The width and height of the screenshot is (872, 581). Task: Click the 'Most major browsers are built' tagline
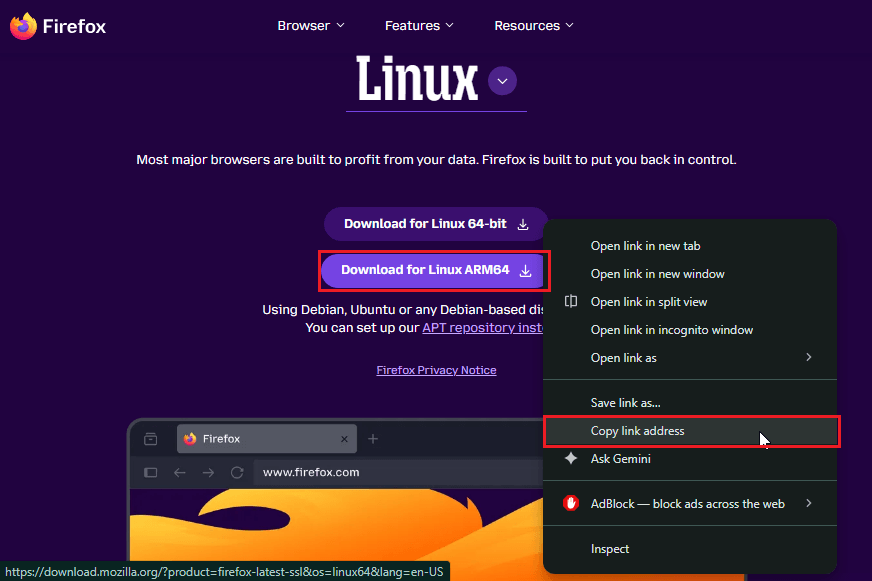click(436, 160)
